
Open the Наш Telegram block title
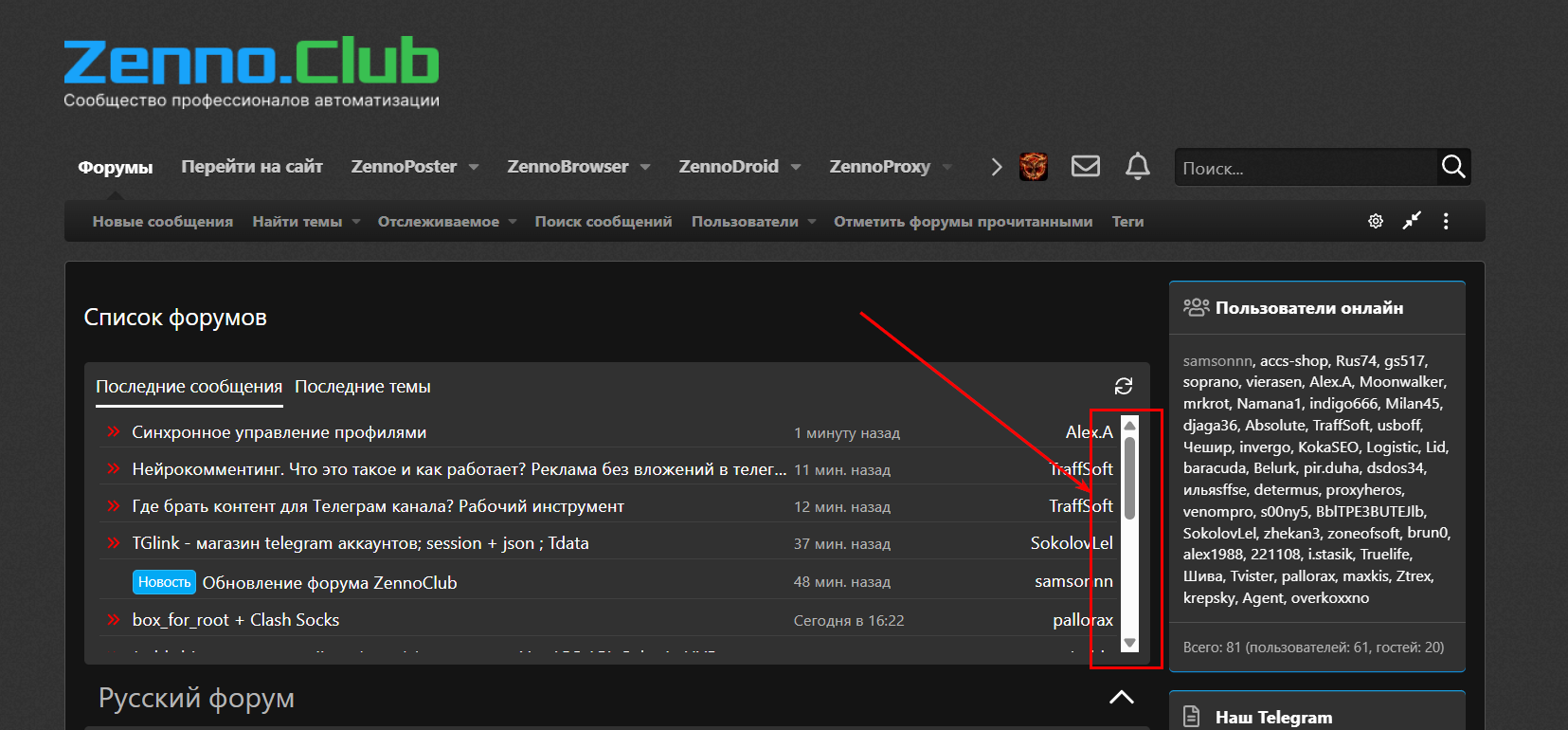pyautogui.click(x=1273, y=718)
